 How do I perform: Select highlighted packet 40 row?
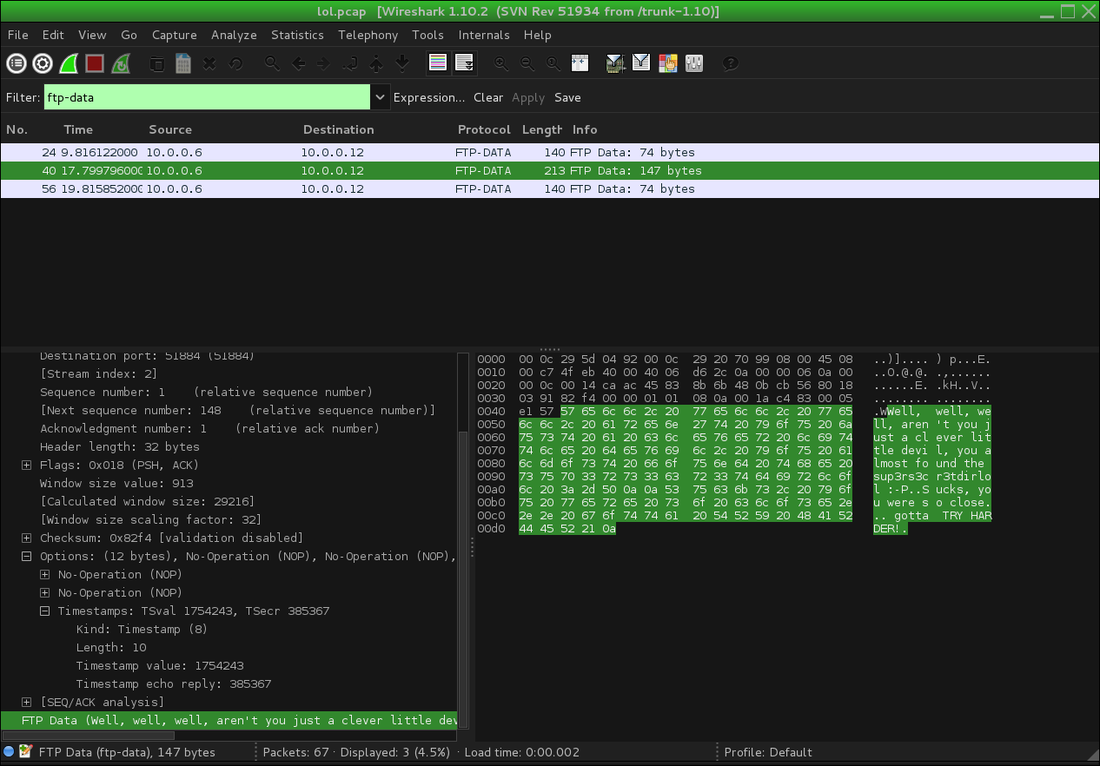point(550,170)
